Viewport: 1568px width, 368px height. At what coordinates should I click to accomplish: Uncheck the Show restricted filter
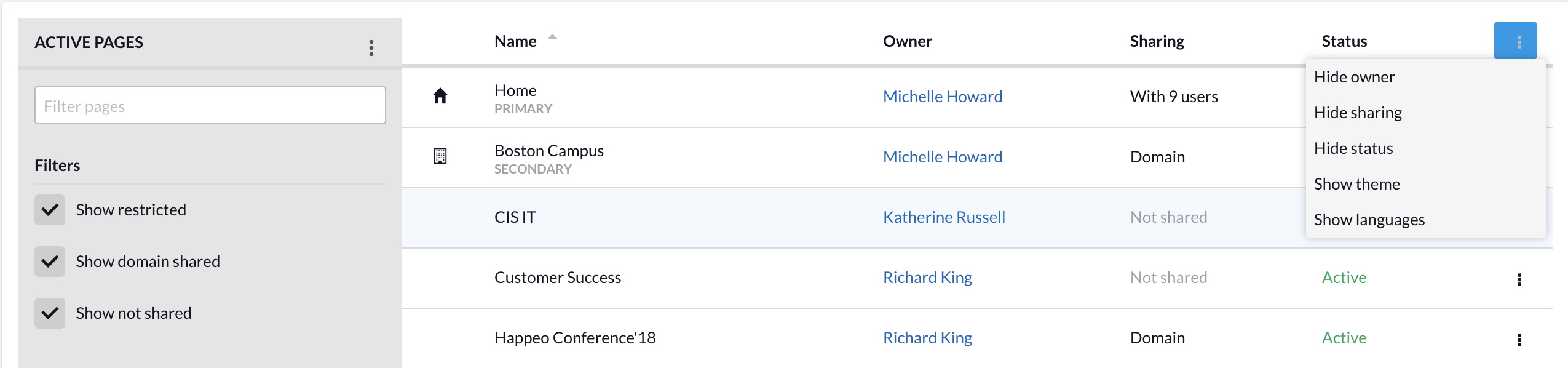tap(50, 210)
